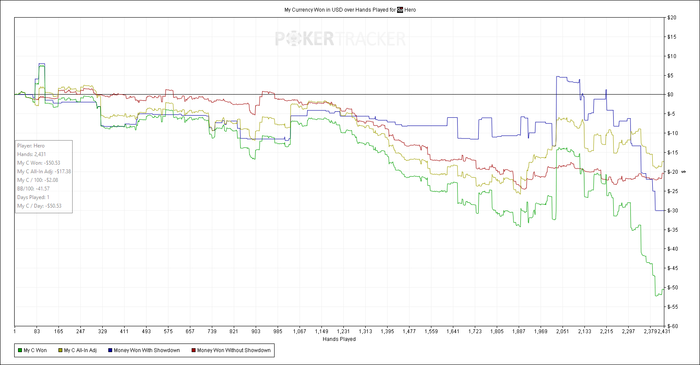The width and height of the screenshot is (700, 365).
Task: Click 'My C All-In Adj: -$17.38' stat line
Action: click(44, 171)
